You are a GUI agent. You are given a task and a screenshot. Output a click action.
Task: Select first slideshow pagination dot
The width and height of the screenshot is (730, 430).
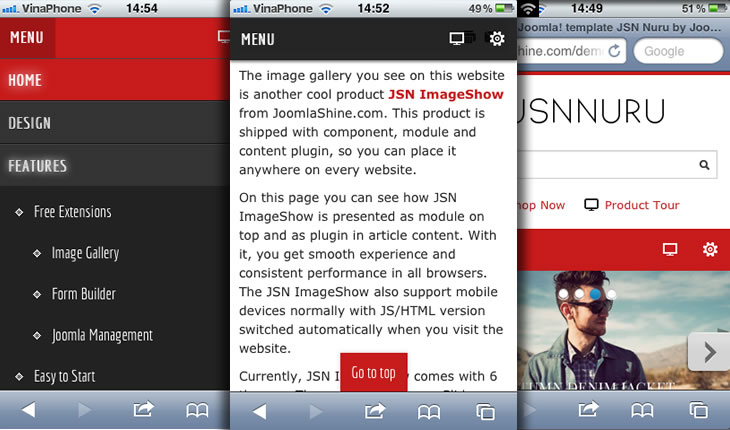[563, 294]
